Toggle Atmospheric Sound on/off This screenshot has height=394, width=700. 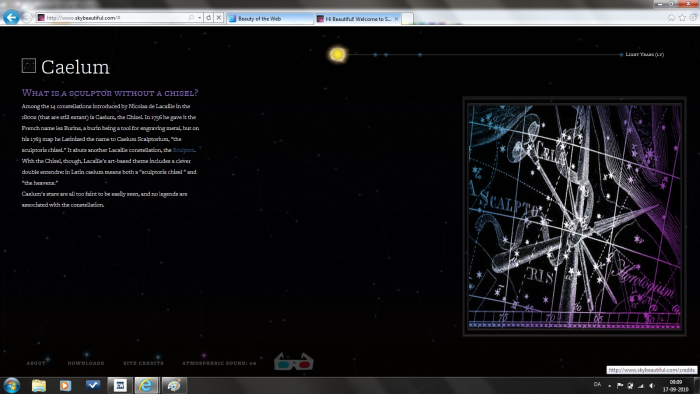tap(219, 363)
